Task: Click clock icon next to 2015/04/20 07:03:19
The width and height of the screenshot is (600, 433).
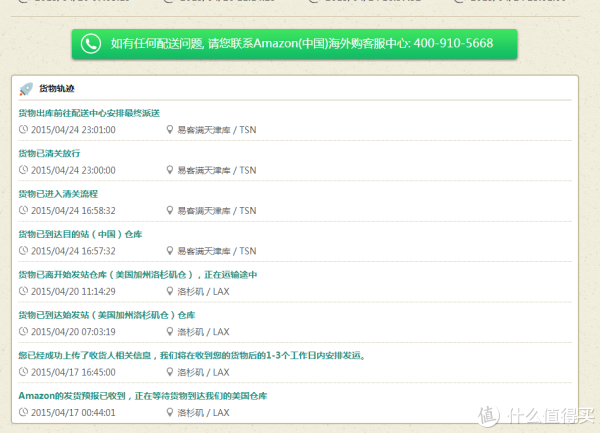Action: 23,331
